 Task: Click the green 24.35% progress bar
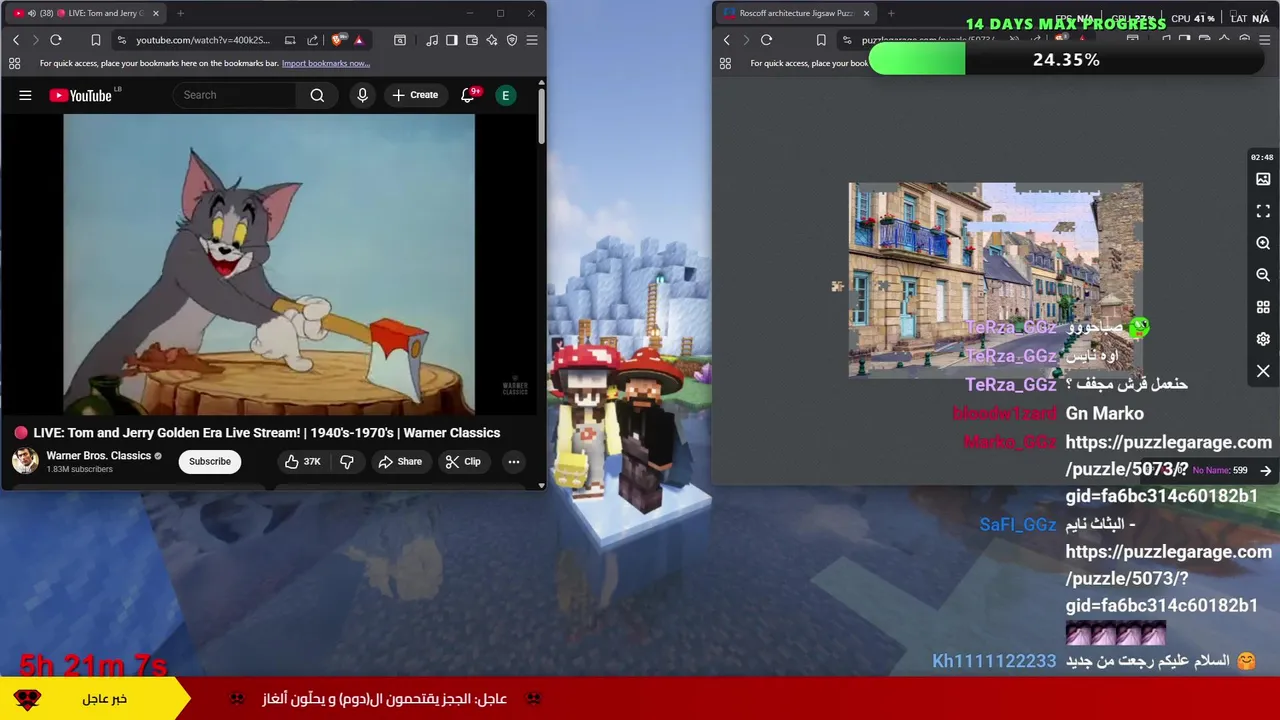point(917,60)
